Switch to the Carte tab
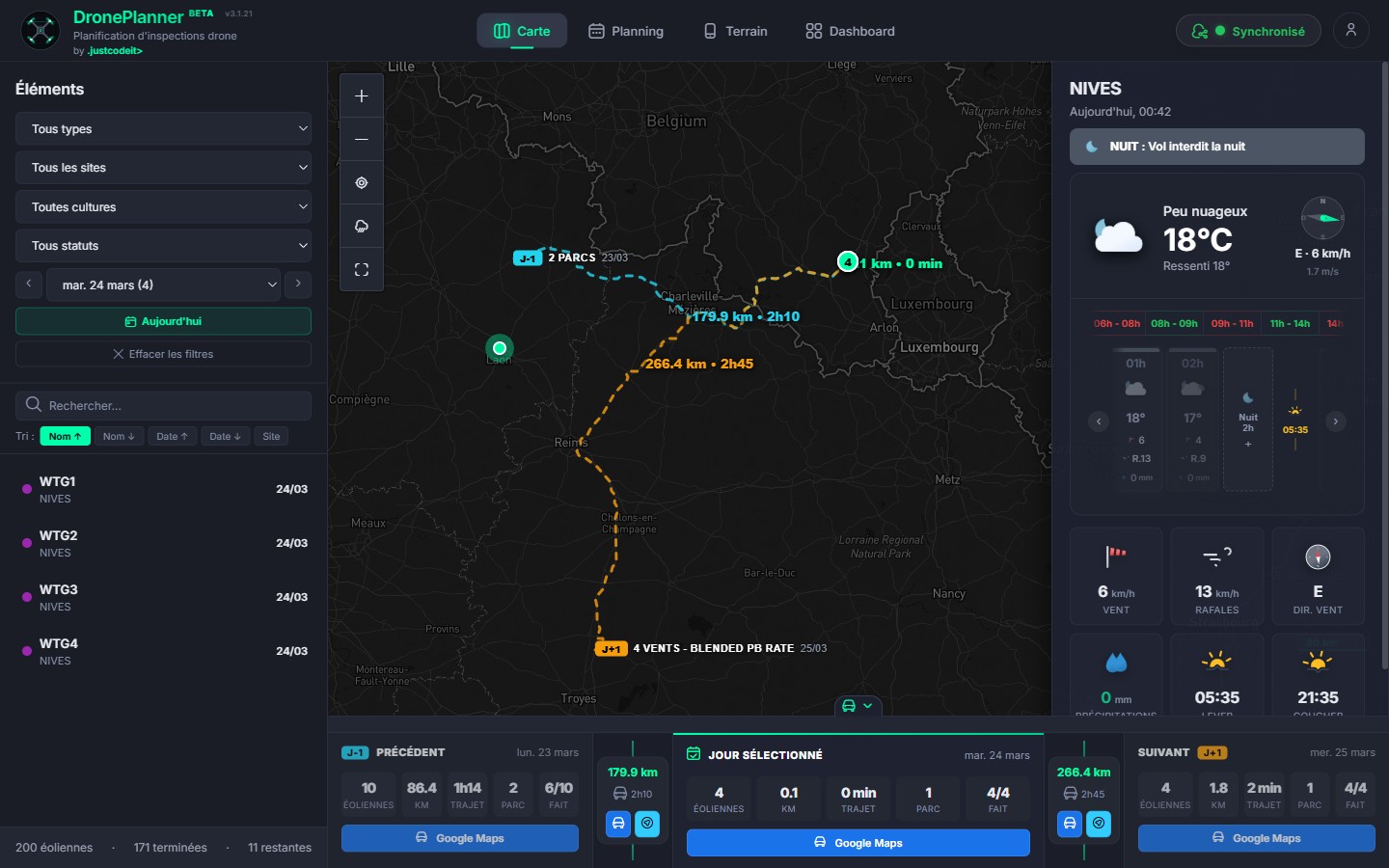 point(522,31)
